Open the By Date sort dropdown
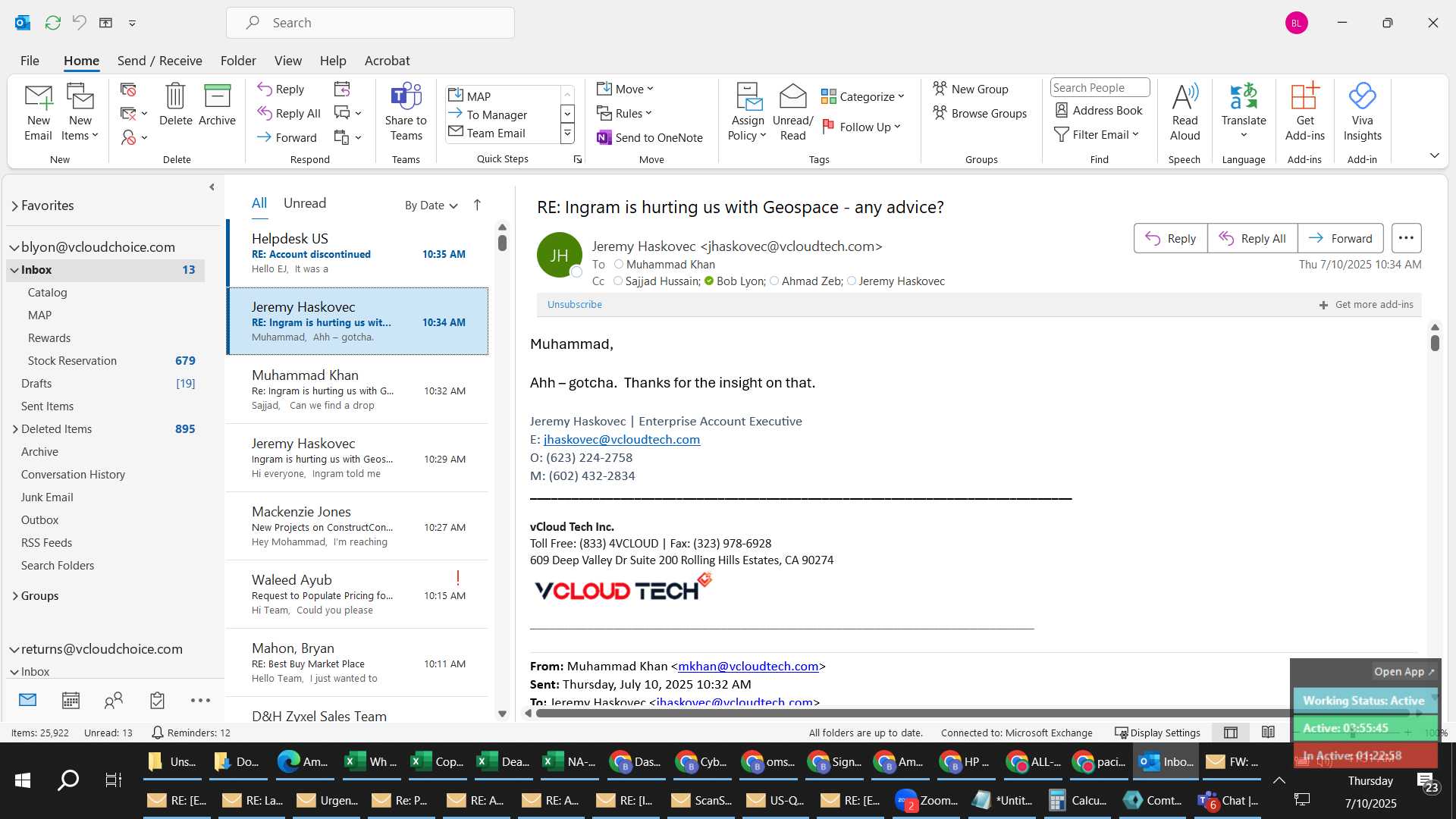This screenshot has height=819, width=1456. point(431,205)
